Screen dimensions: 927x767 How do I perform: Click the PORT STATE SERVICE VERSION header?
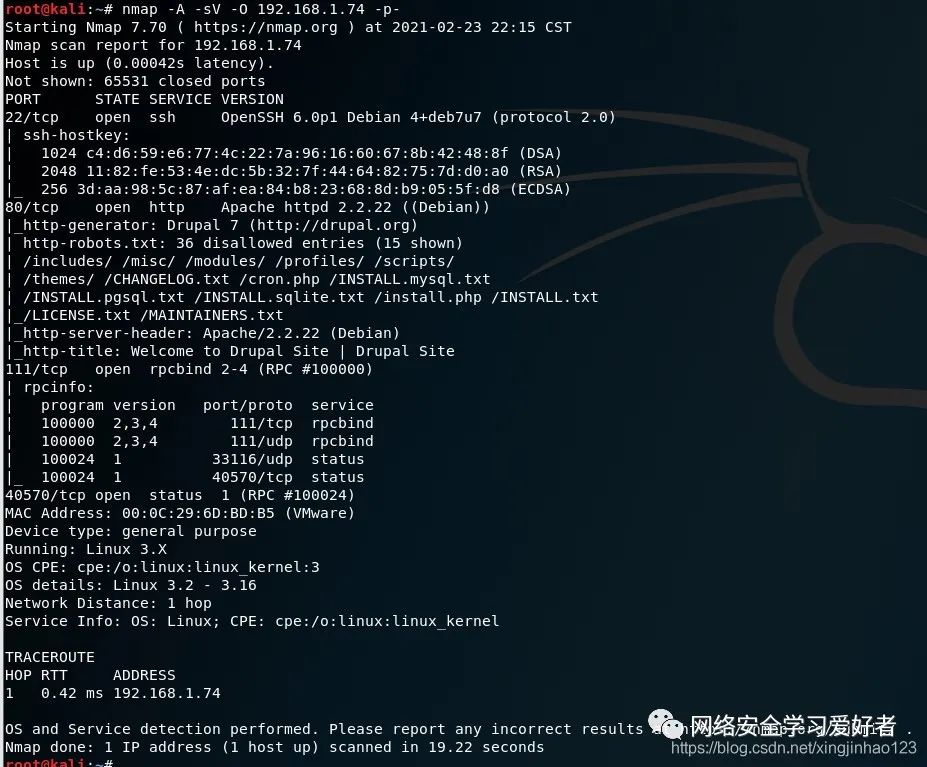(144, 99)
